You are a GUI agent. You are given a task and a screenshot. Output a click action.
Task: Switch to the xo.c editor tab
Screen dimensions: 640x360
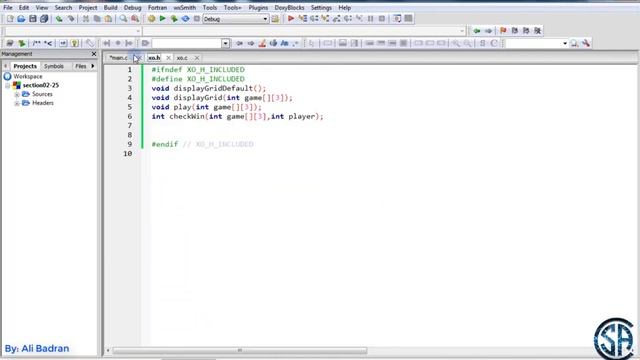pyautogui.click(x=182, y=58)
